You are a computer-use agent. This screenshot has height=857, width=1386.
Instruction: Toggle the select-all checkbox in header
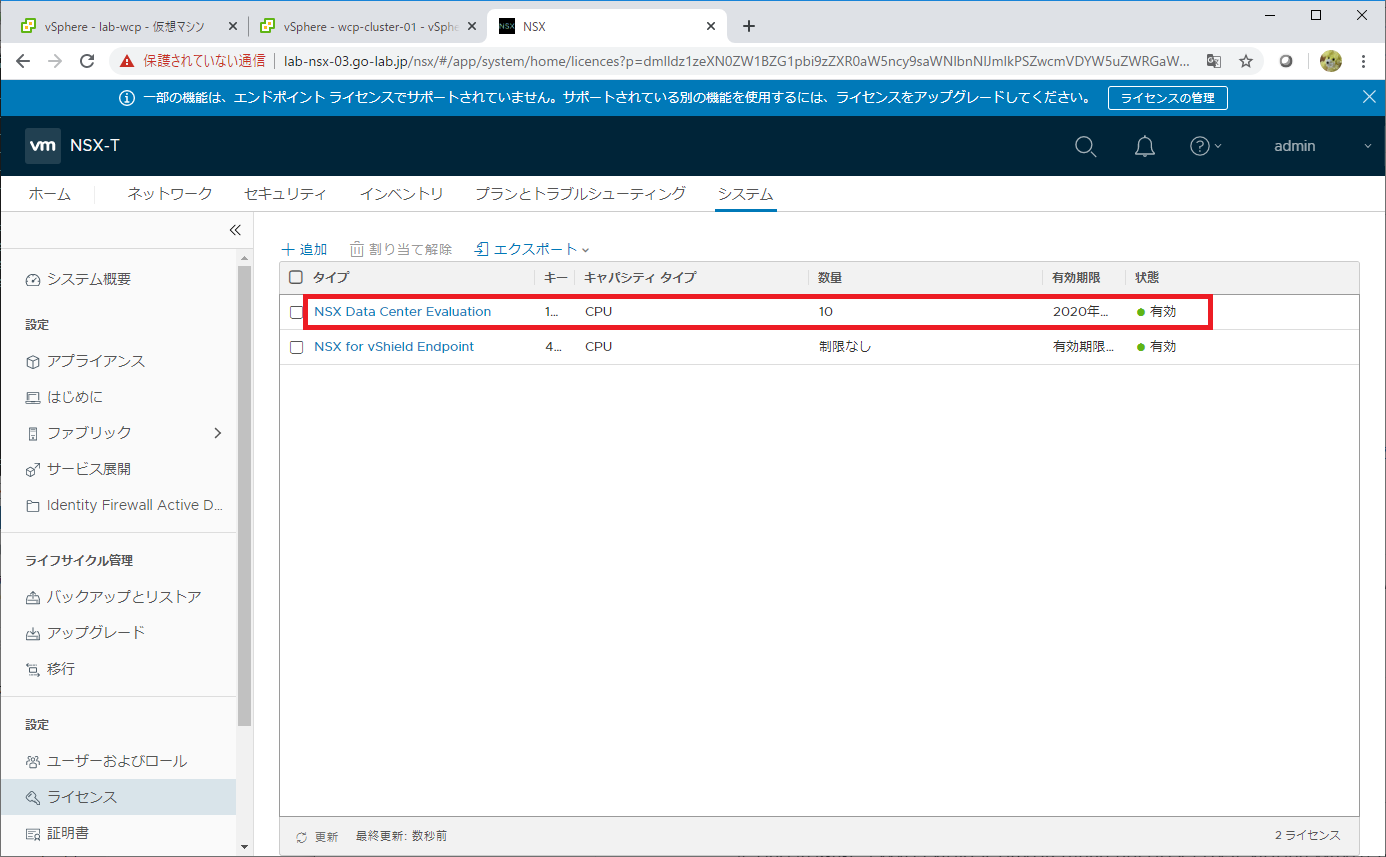295,277
